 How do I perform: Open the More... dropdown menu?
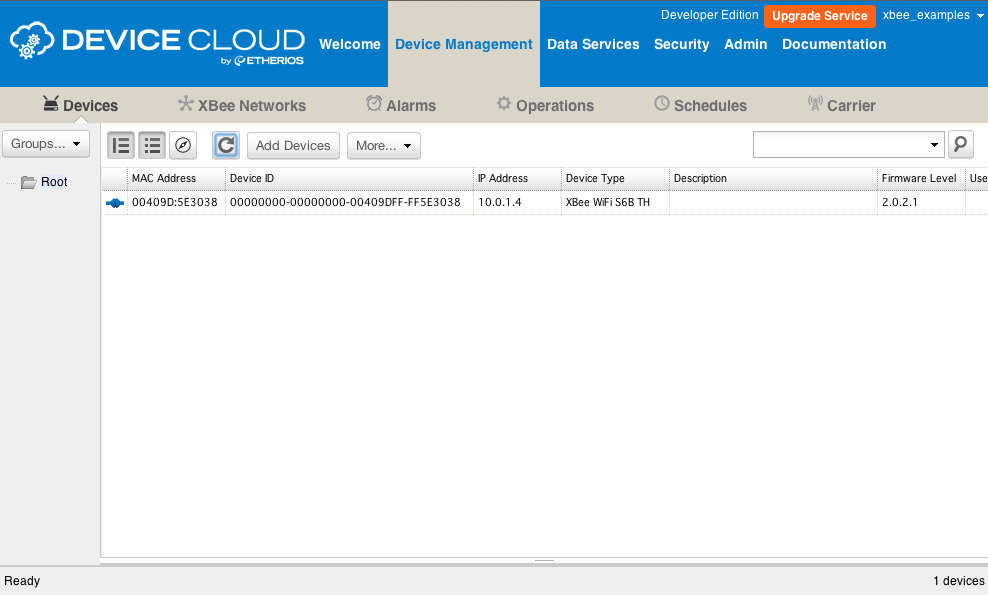pos(384,146)
